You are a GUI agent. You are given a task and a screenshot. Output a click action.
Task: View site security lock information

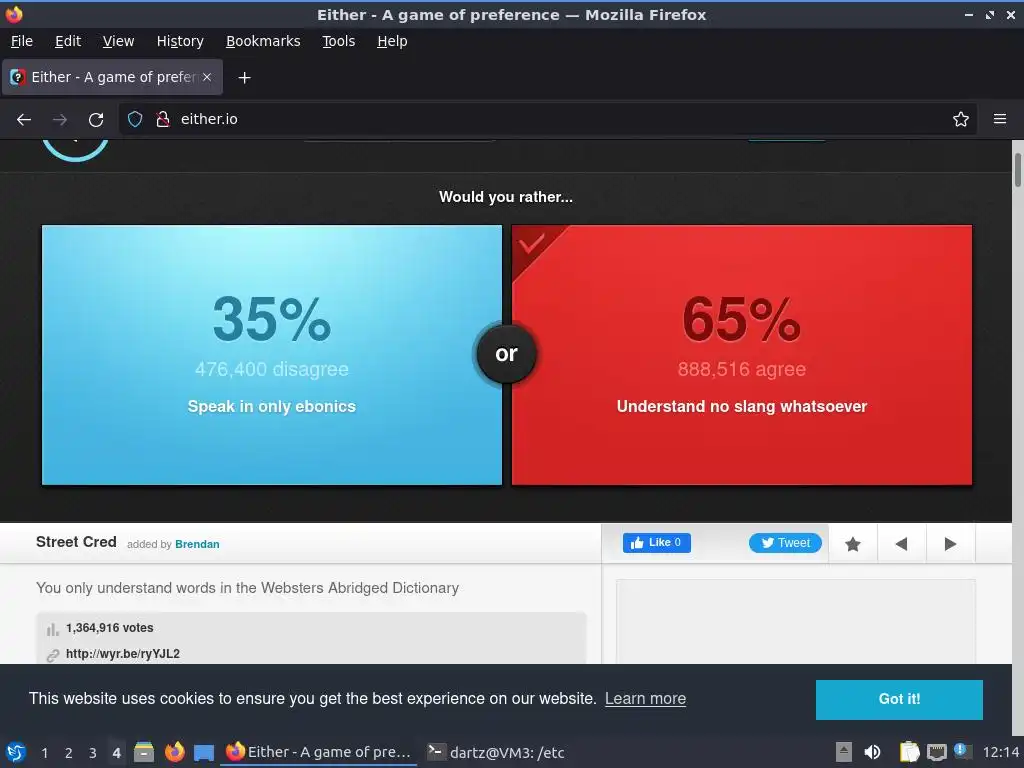point(163,120)
